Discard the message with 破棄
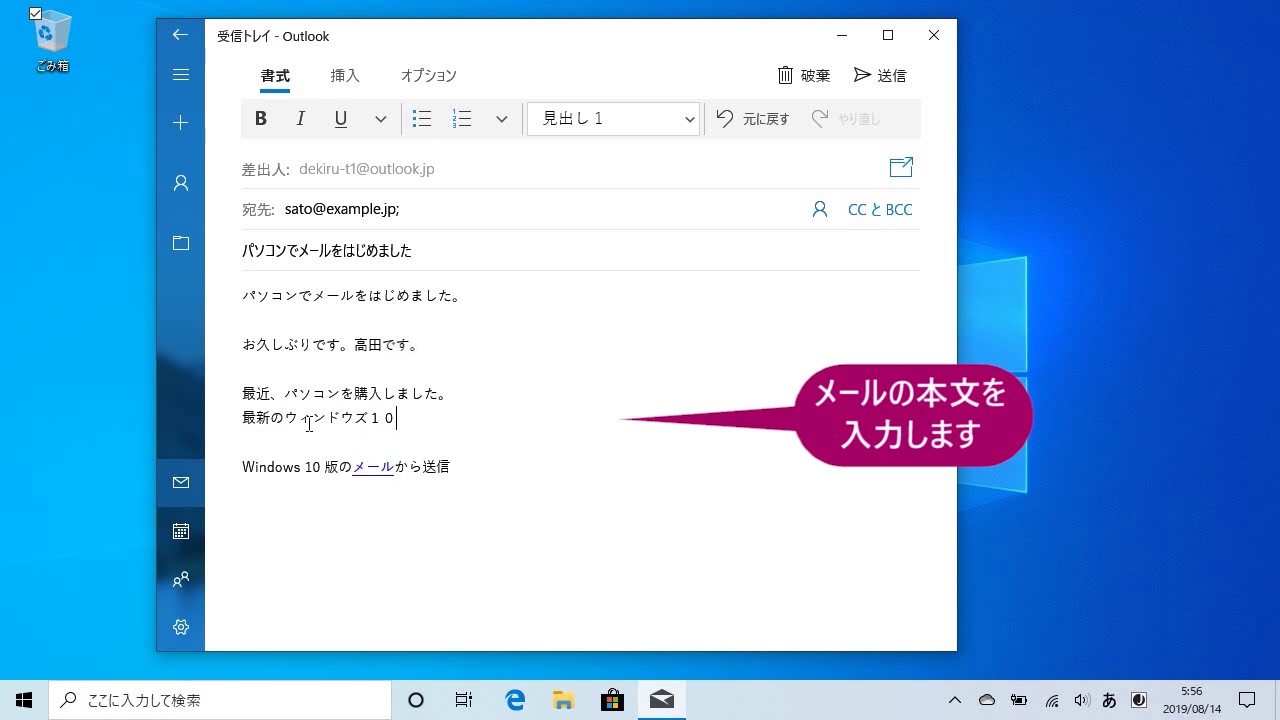This screenshot has width=1280, height=720. [x=804, y=75]
